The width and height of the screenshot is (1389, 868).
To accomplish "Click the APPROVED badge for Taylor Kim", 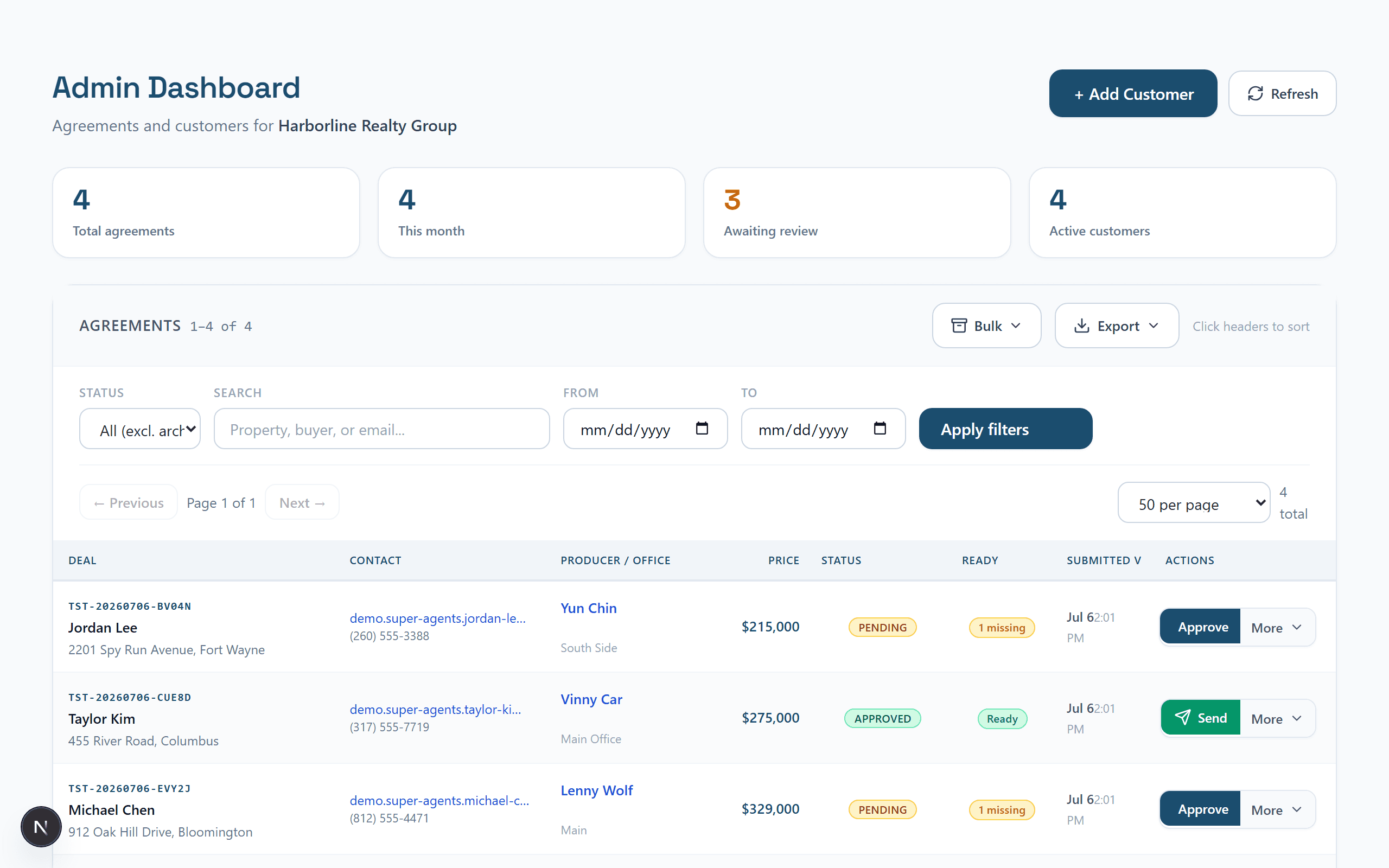I will coord(882,718).
